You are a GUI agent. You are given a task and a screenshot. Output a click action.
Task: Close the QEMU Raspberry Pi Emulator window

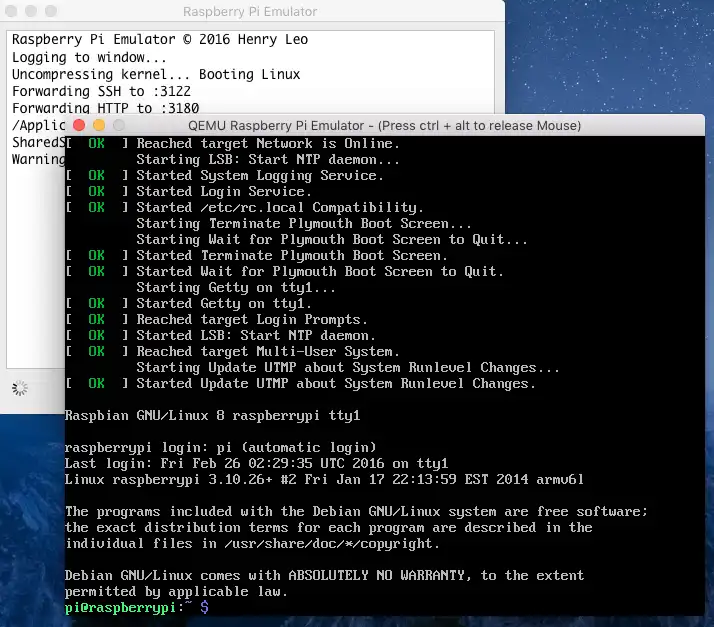point(79,125)
